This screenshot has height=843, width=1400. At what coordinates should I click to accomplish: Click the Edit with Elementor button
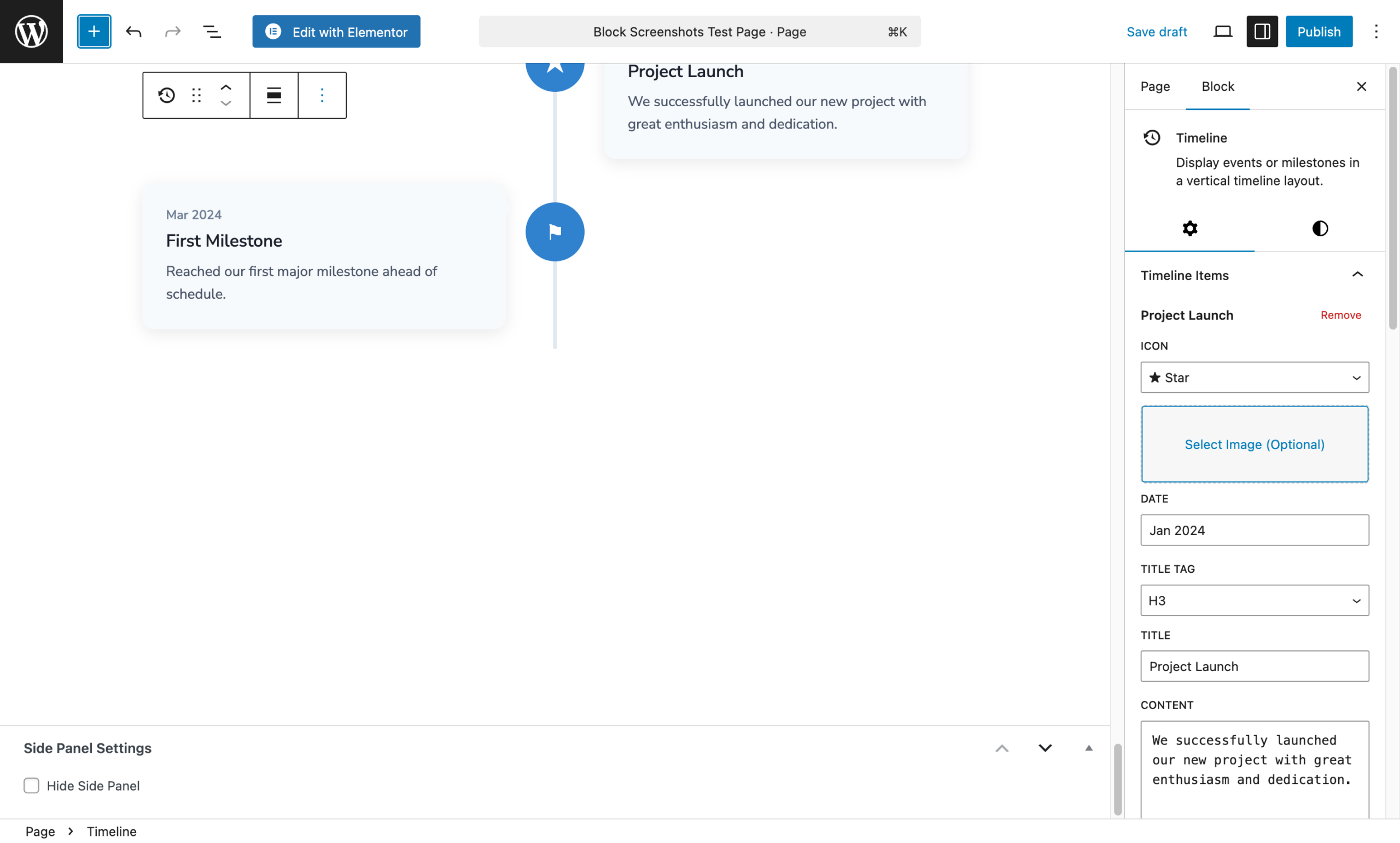point(336,31)
